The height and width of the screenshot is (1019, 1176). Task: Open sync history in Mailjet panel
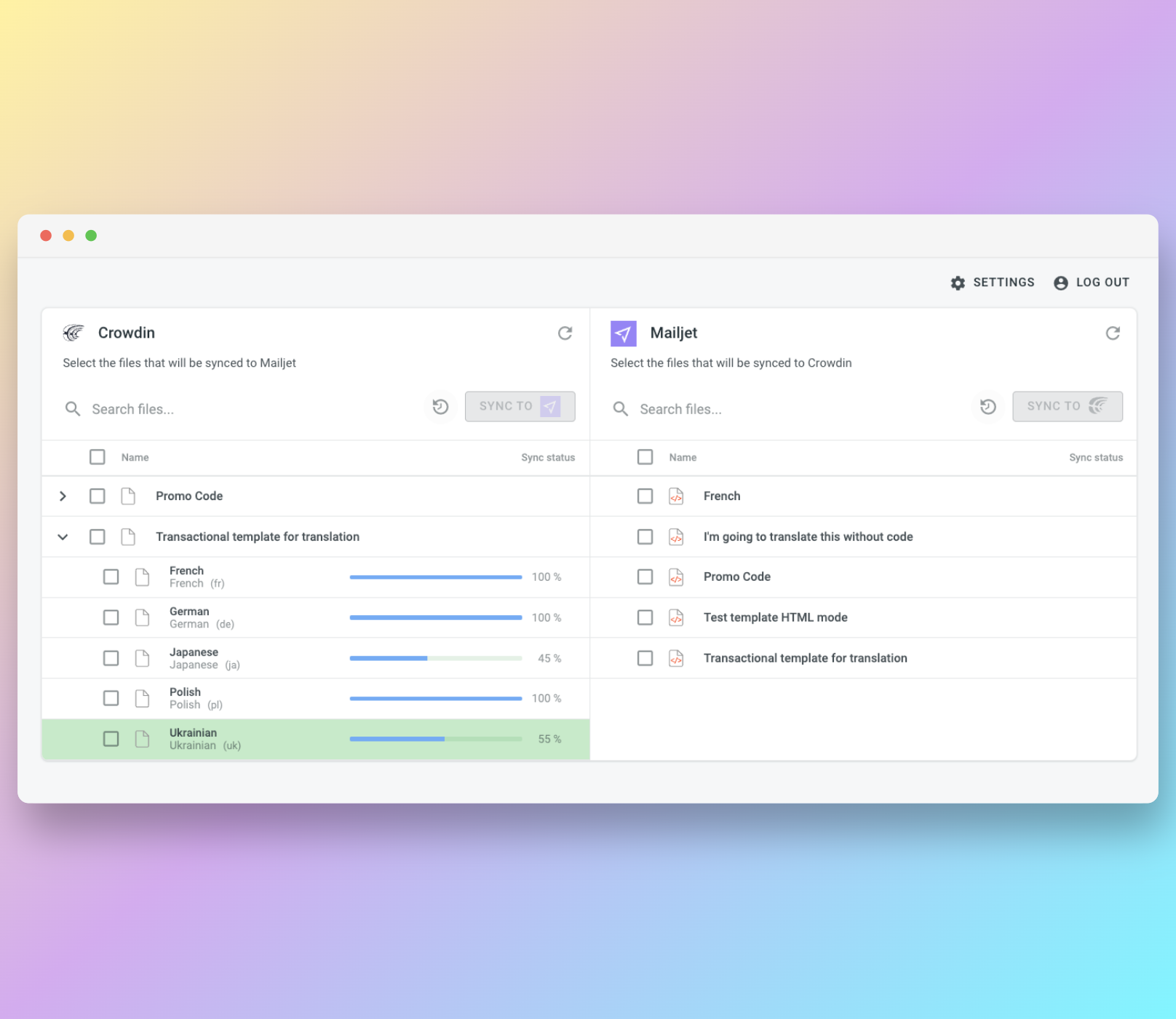tap(988, 407)
